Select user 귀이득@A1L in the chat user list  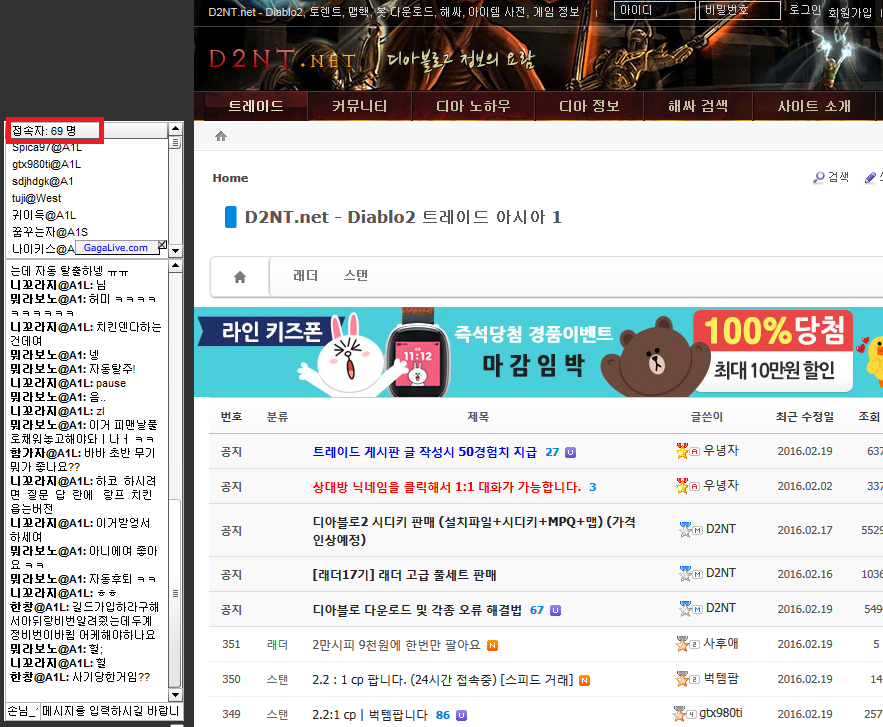tap(44, 215)
